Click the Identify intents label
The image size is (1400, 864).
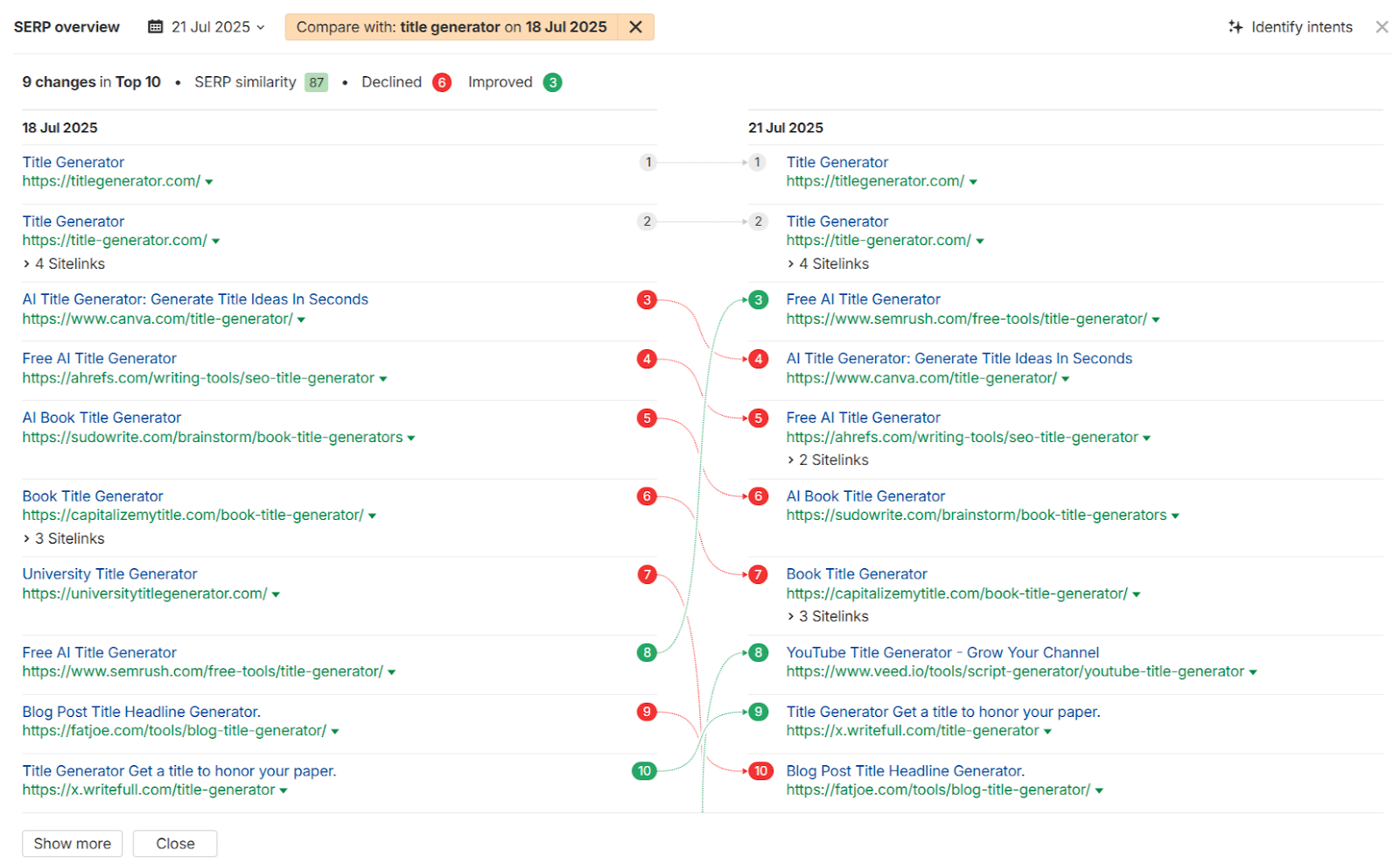1302,27
